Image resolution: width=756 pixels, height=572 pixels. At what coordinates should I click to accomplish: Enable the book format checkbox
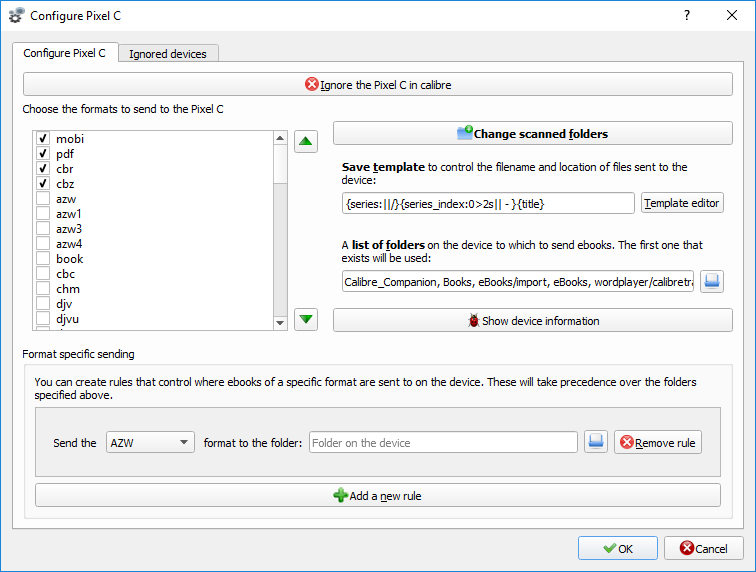click(43, 259)
